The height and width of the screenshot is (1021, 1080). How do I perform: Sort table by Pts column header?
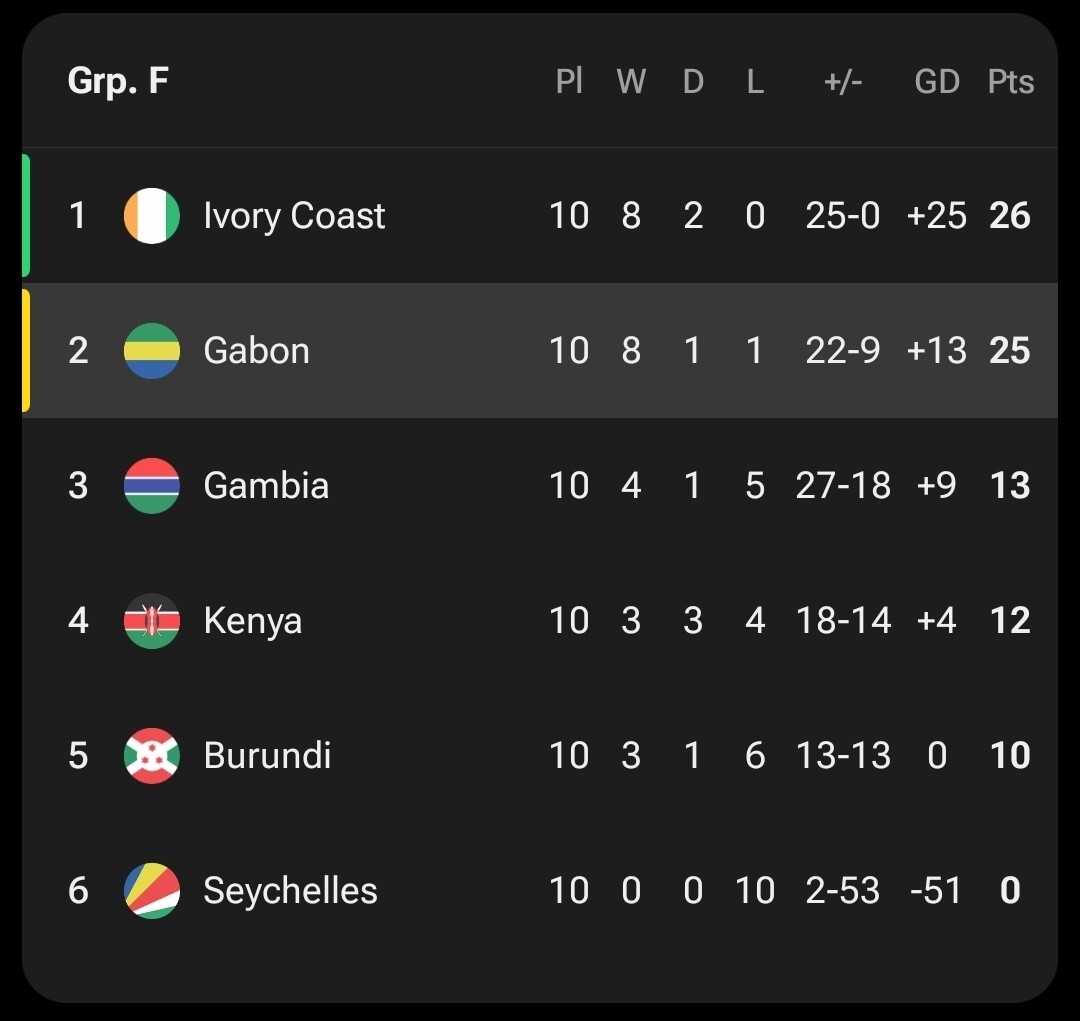1010,82
